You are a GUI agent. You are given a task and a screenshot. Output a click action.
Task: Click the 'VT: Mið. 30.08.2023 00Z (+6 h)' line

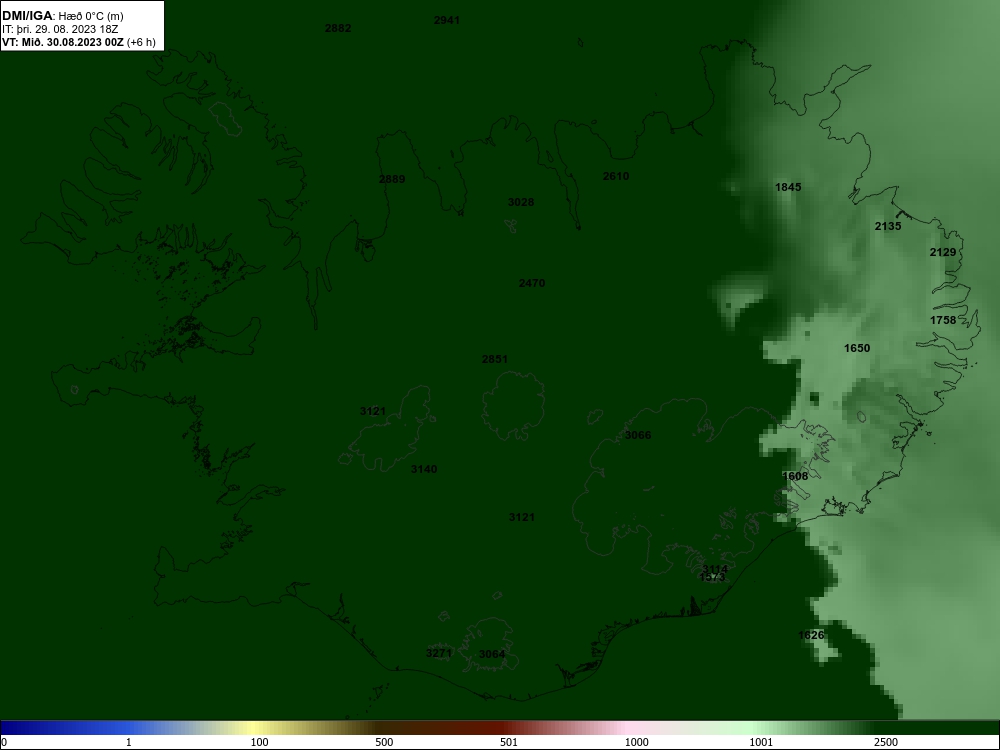(x=78, y=42)
